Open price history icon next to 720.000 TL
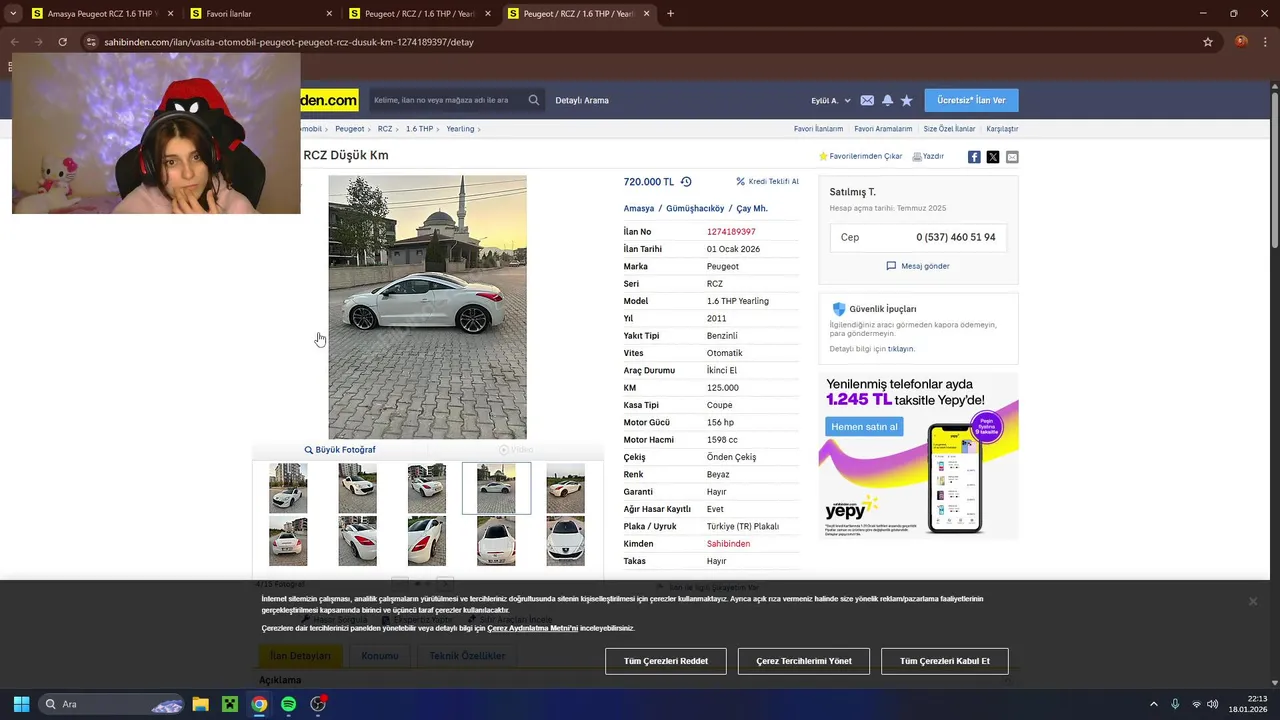Image resolution: width=1280 pixels, height=720 pixels. point(686,182)
